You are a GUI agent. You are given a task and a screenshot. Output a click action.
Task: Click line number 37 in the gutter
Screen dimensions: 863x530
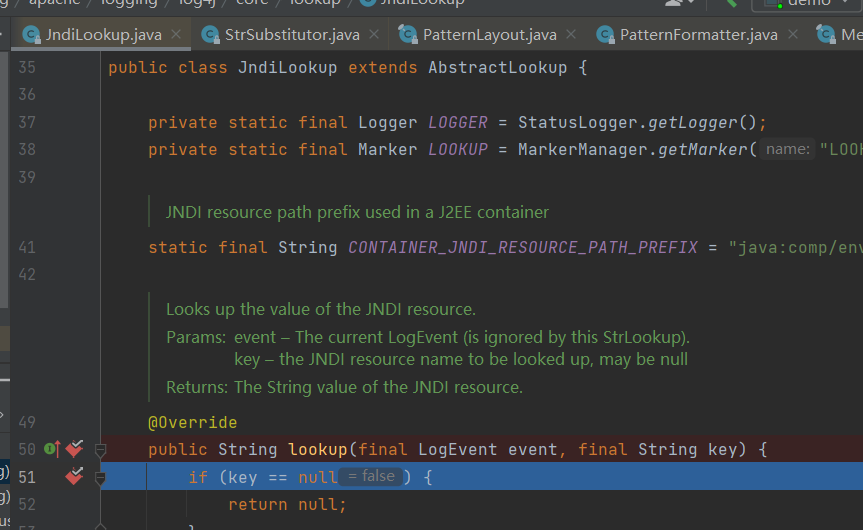pos(27,122)
